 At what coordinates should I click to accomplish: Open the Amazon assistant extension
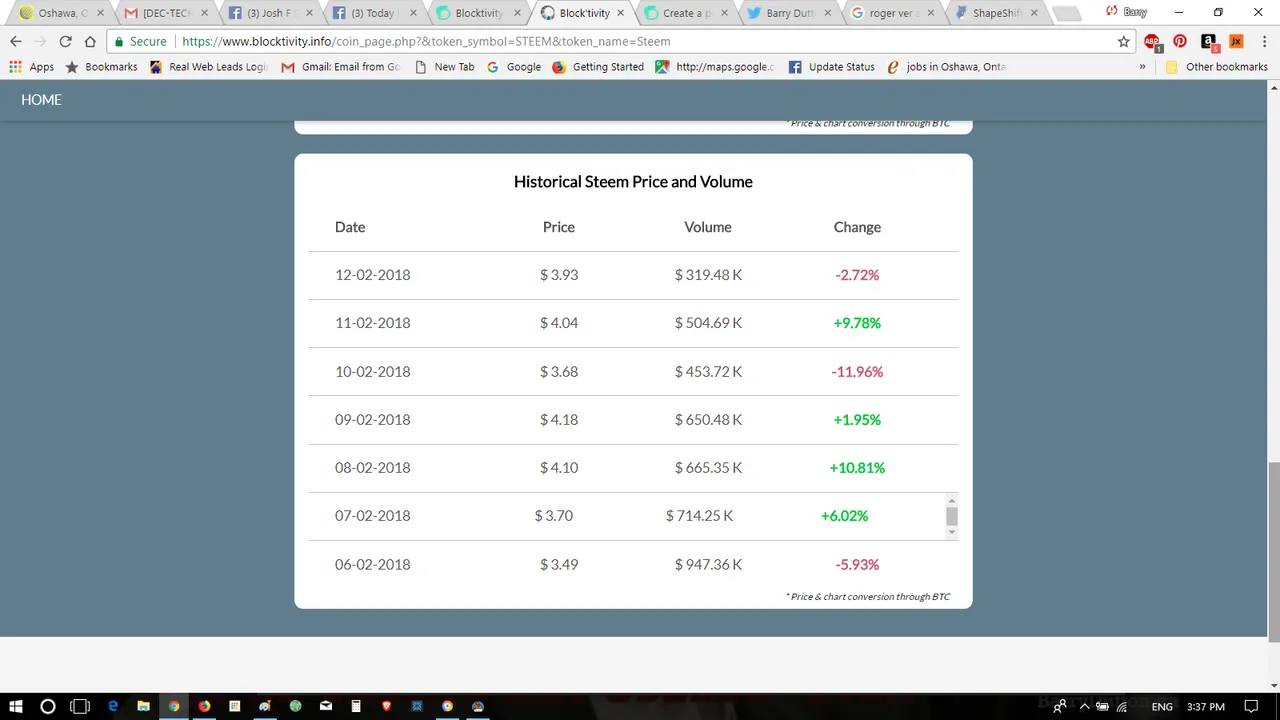coord(1208,41)
